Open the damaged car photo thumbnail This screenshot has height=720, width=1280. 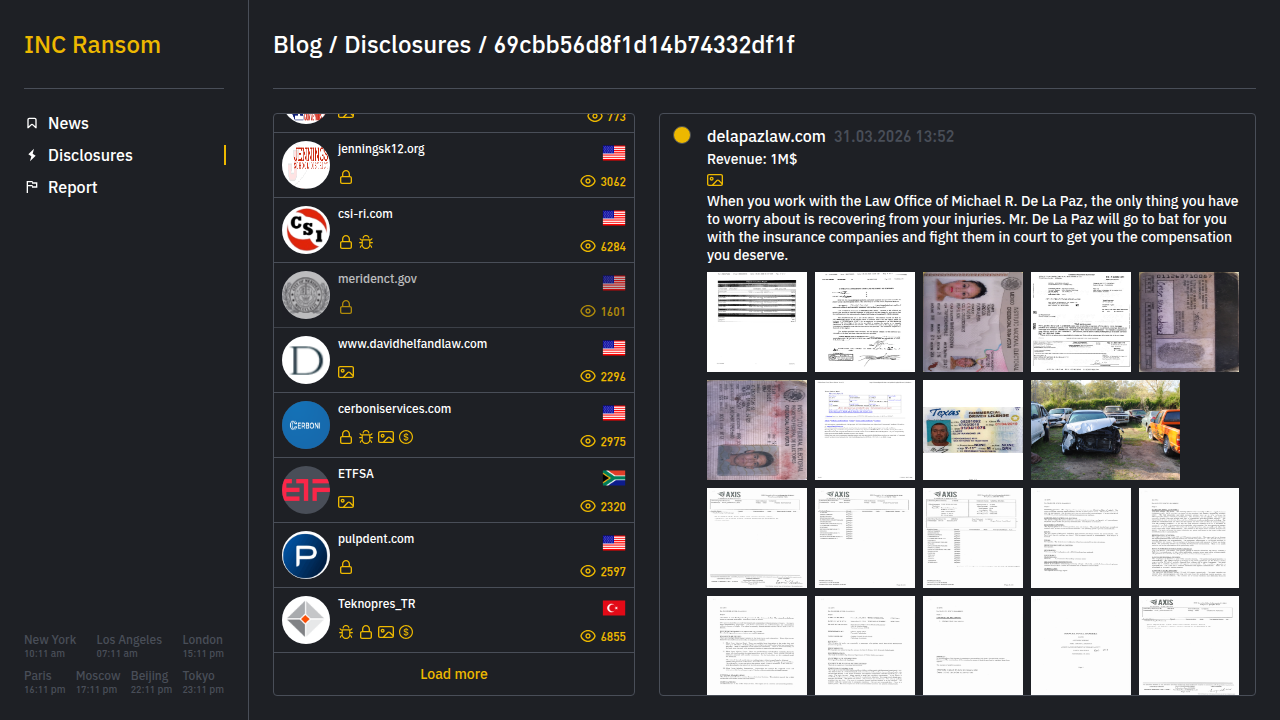point(1105,430)
